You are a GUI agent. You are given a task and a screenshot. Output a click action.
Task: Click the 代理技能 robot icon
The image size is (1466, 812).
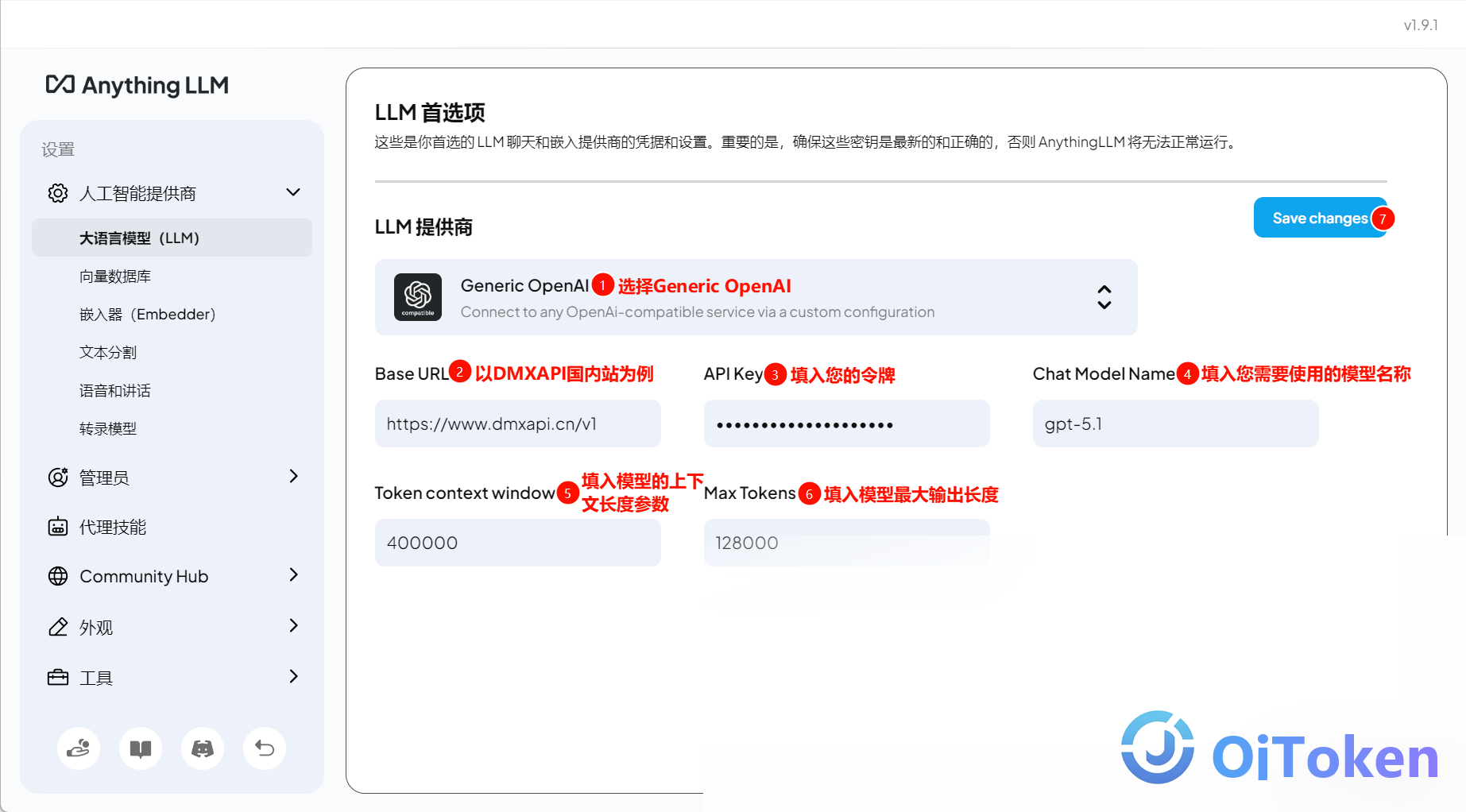[x=58, y=527]
